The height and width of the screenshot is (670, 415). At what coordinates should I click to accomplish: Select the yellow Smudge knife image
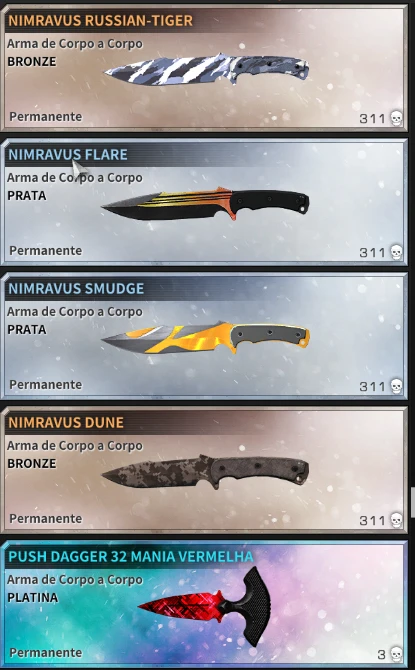tap(206, 337)
